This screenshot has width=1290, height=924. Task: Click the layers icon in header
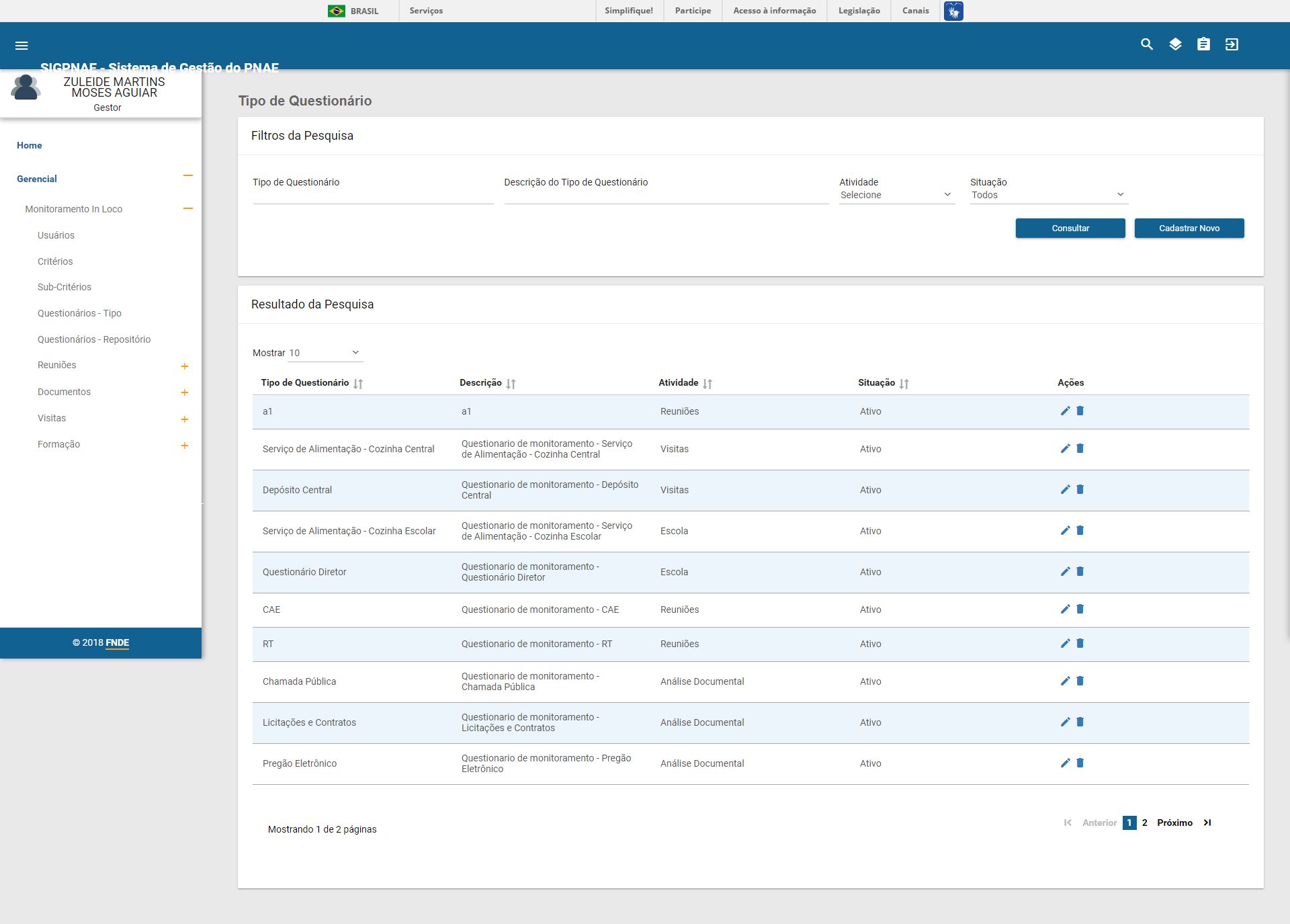tap(1175, 44)
